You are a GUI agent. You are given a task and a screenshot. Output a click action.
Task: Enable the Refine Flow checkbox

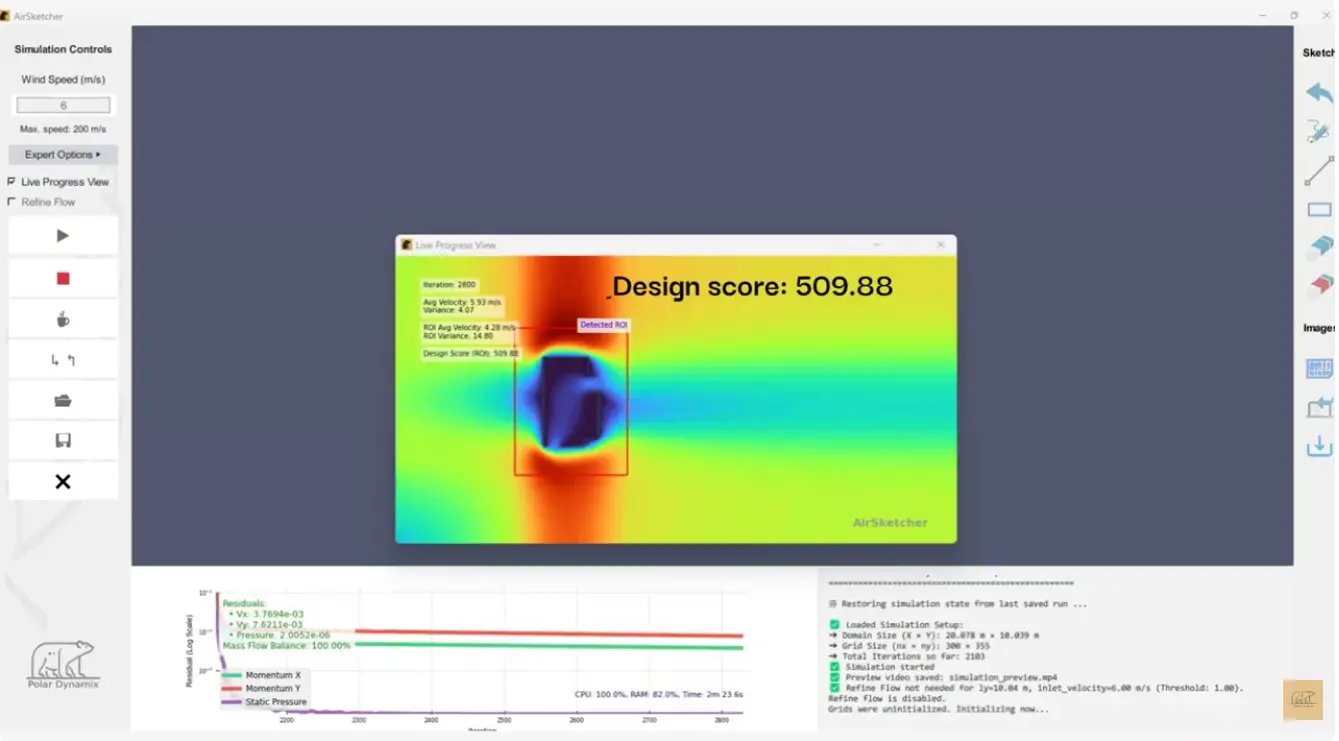[x=12, y=202]
